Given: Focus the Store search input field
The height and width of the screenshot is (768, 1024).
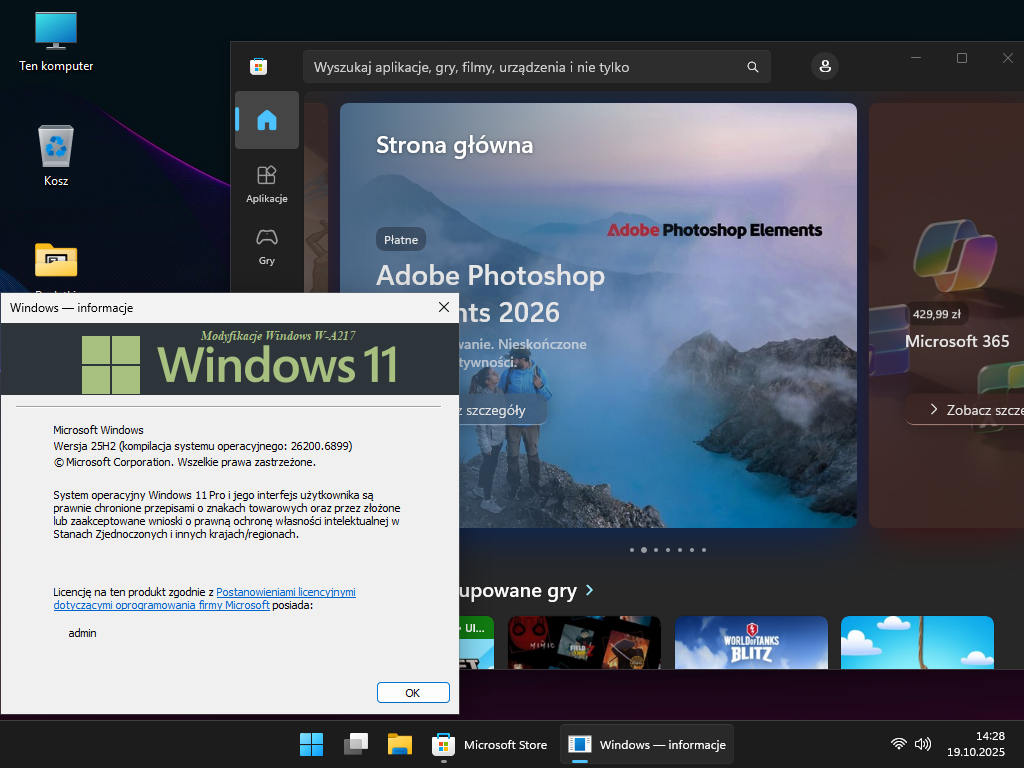Looking at the screenshot, I should click(525, 67).
